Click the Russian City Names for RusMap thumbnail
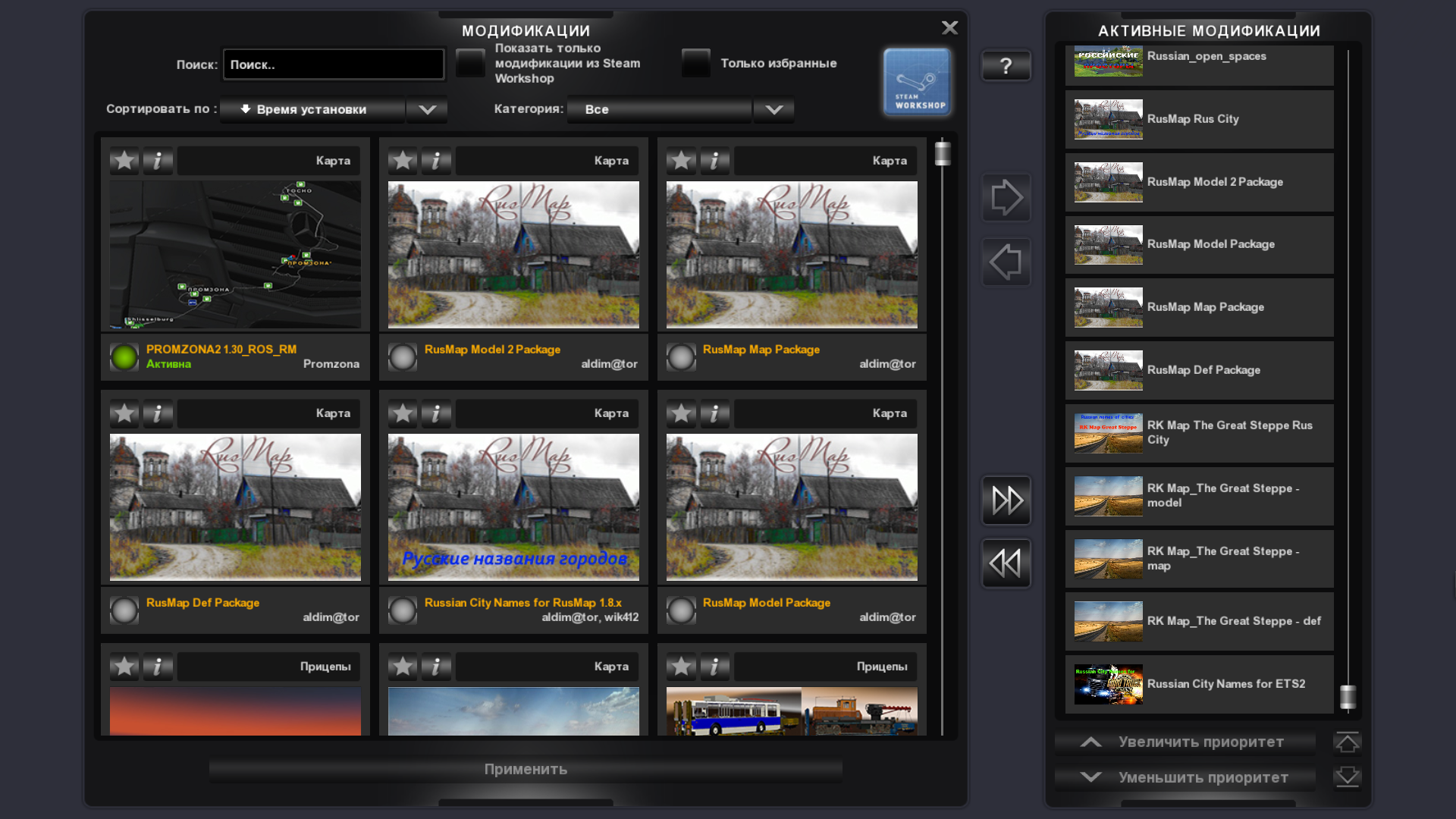Screen dimensions: 1456x819 click(513, 507)
